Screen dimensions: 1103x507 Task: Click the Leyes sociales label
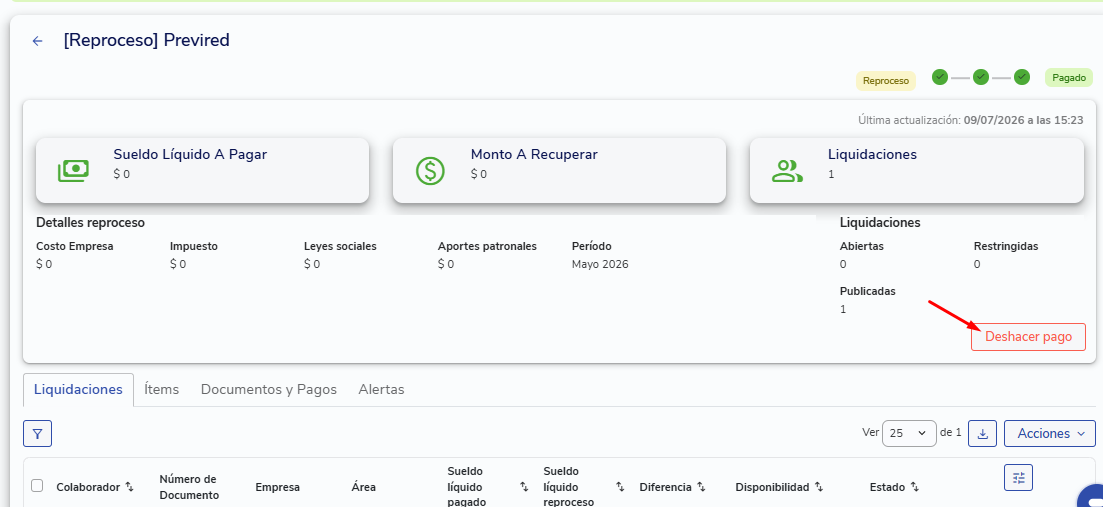[x=340, y=246]
